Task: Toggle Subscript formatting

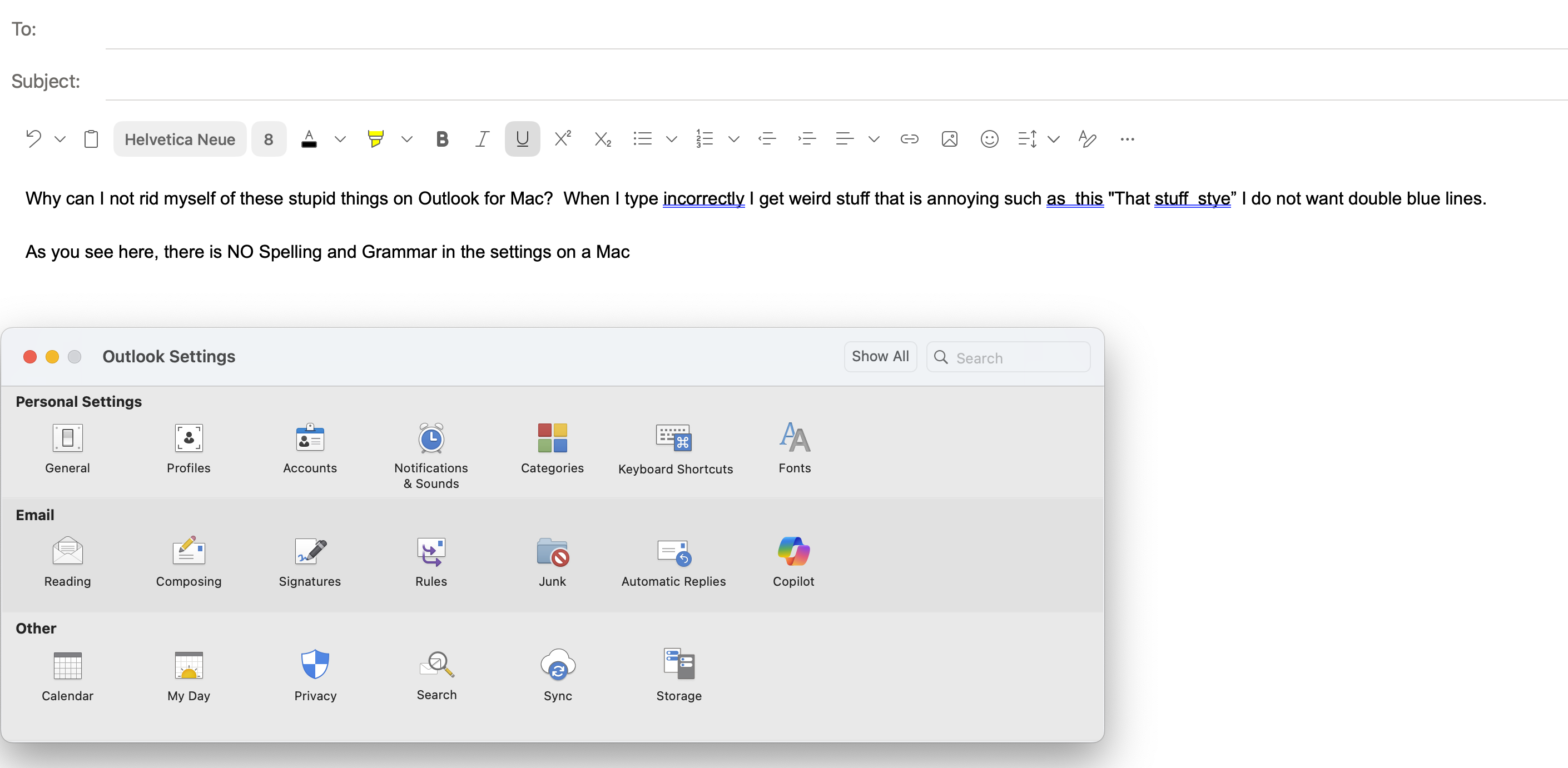Action: pos(603,139)
